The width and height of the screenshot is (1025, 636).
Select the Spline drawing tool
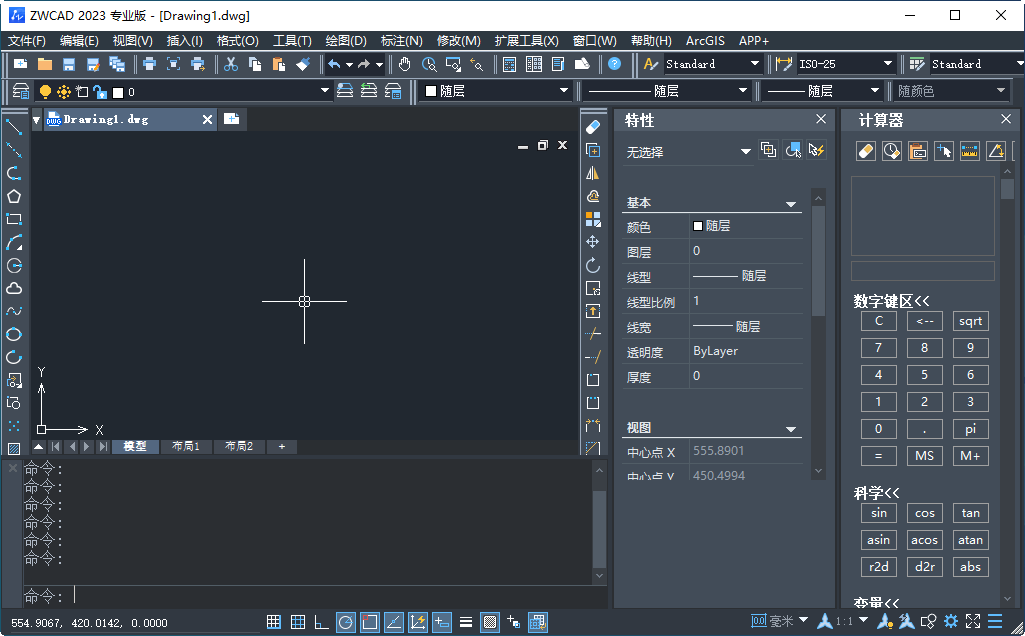(x=14, y=311)
